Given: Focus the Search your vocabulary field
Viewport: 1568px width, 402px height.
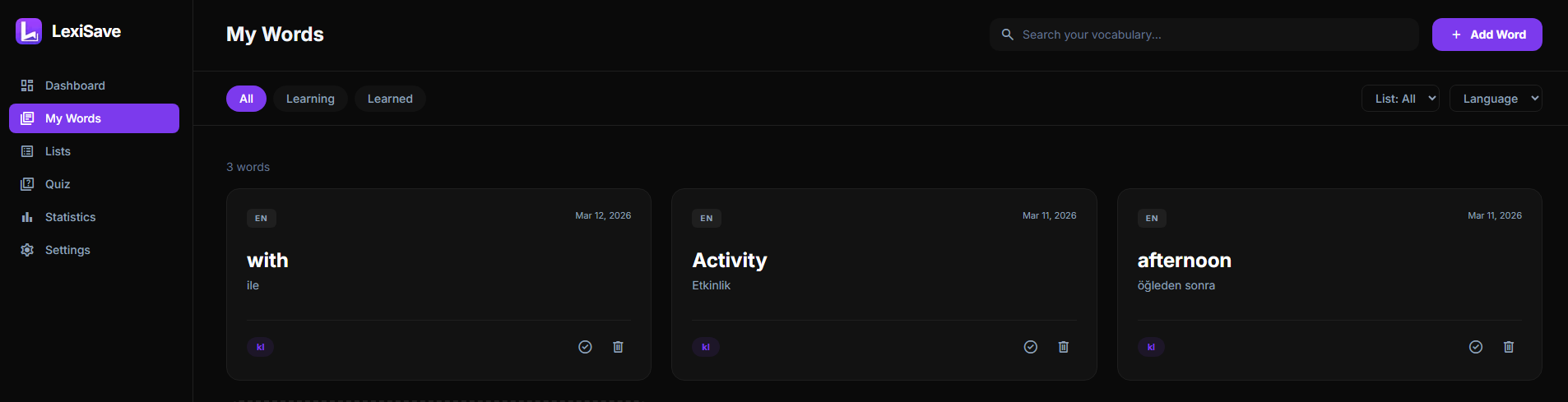Looking at the screenshot, I should [x=1204, y=35].
